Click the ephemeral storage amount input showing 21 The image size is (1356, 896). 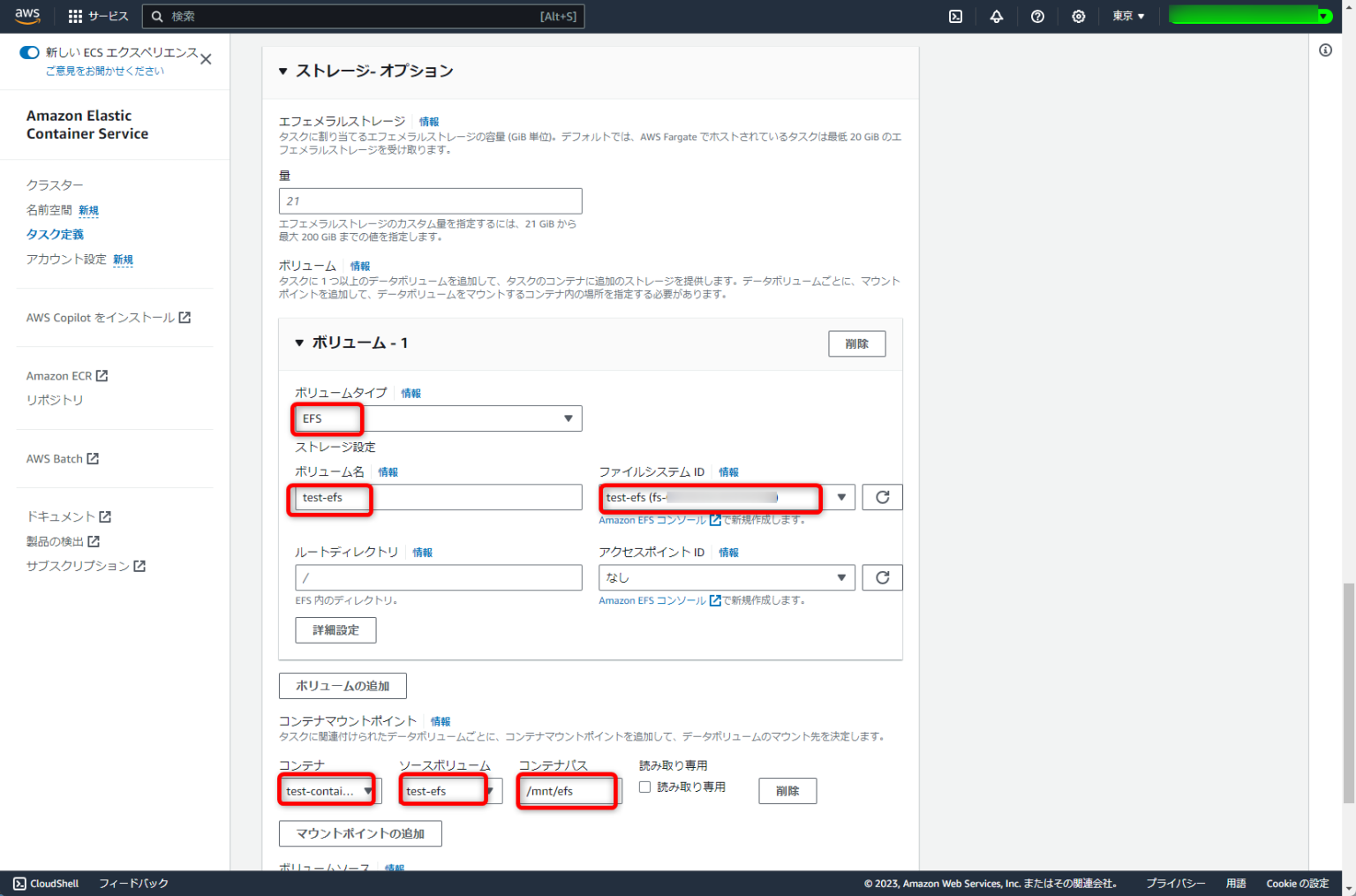[430, 200]
